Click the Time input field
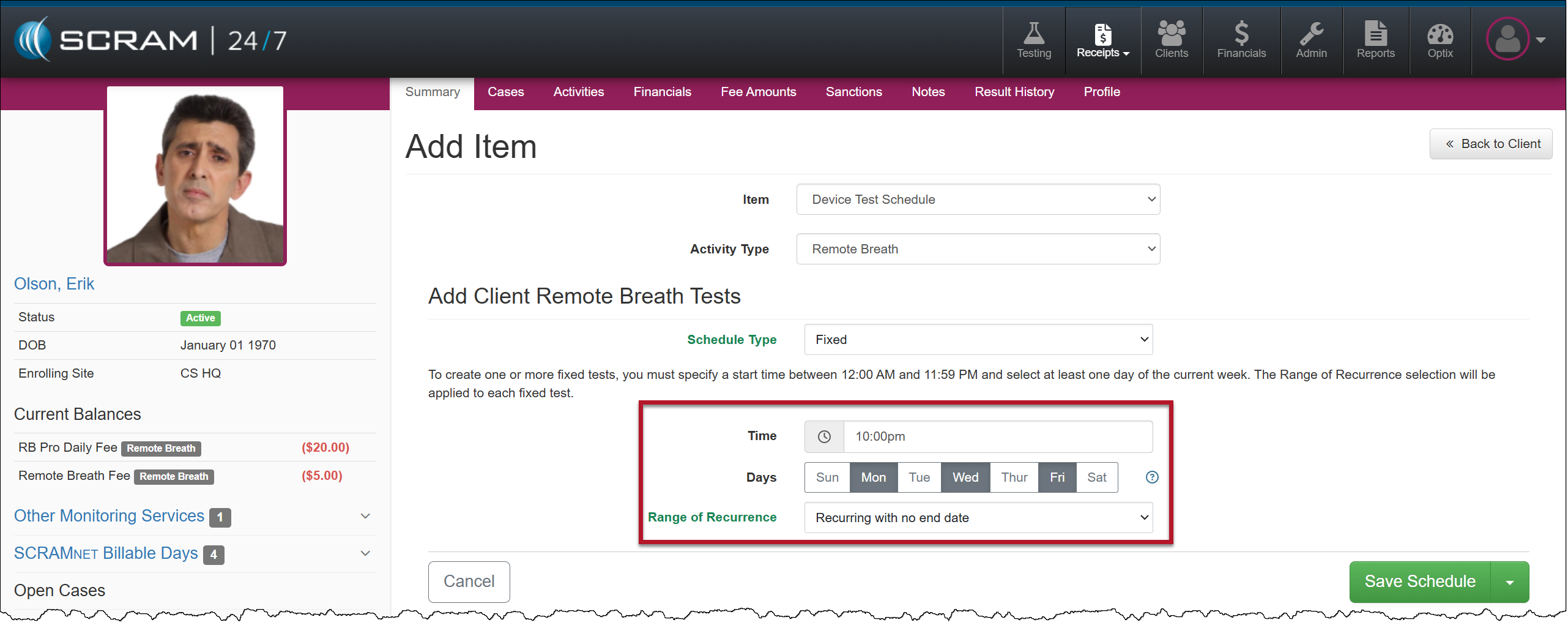The image size is (1568, 628). click(997, 436)
